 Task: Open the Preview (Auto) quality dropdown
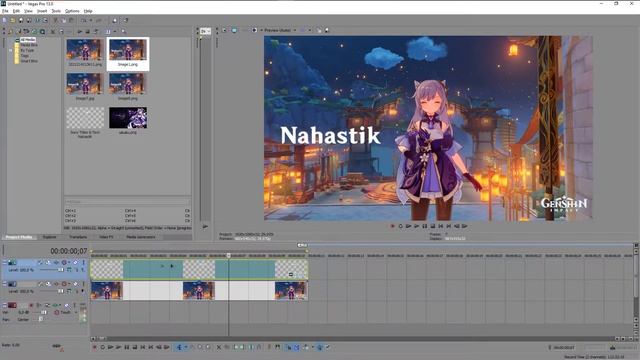[x=295, y=30]
